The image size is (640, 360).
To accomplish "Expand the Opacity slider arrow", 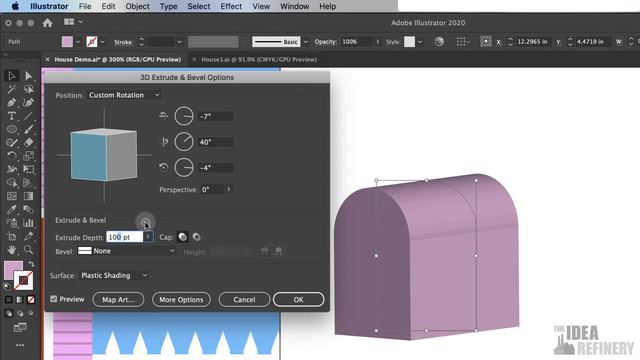I will click(378, 42).
